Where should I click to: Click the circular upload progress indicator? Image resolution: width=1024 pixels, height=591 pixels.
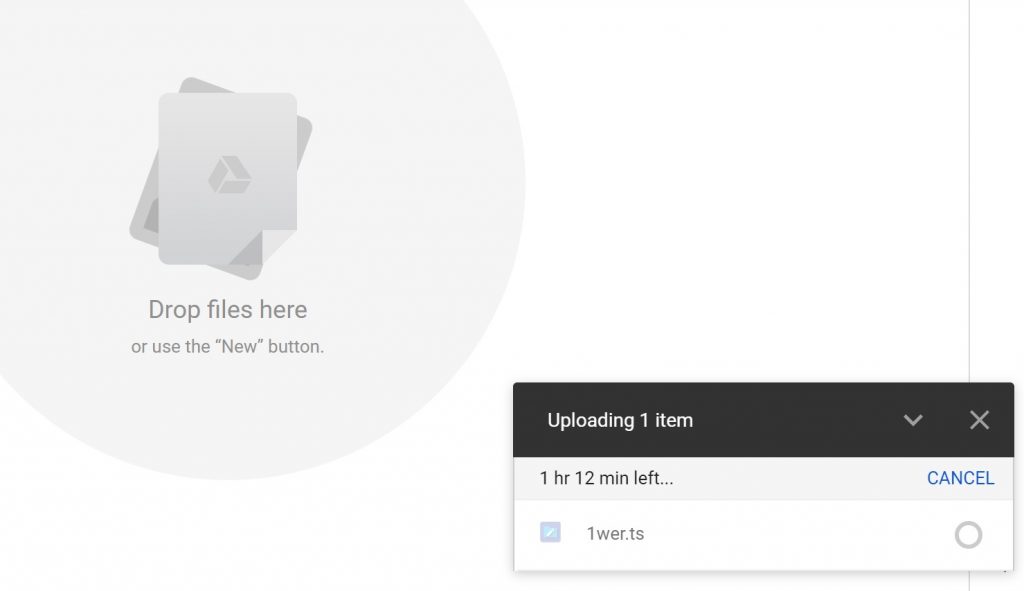click(x=968, y=535)
